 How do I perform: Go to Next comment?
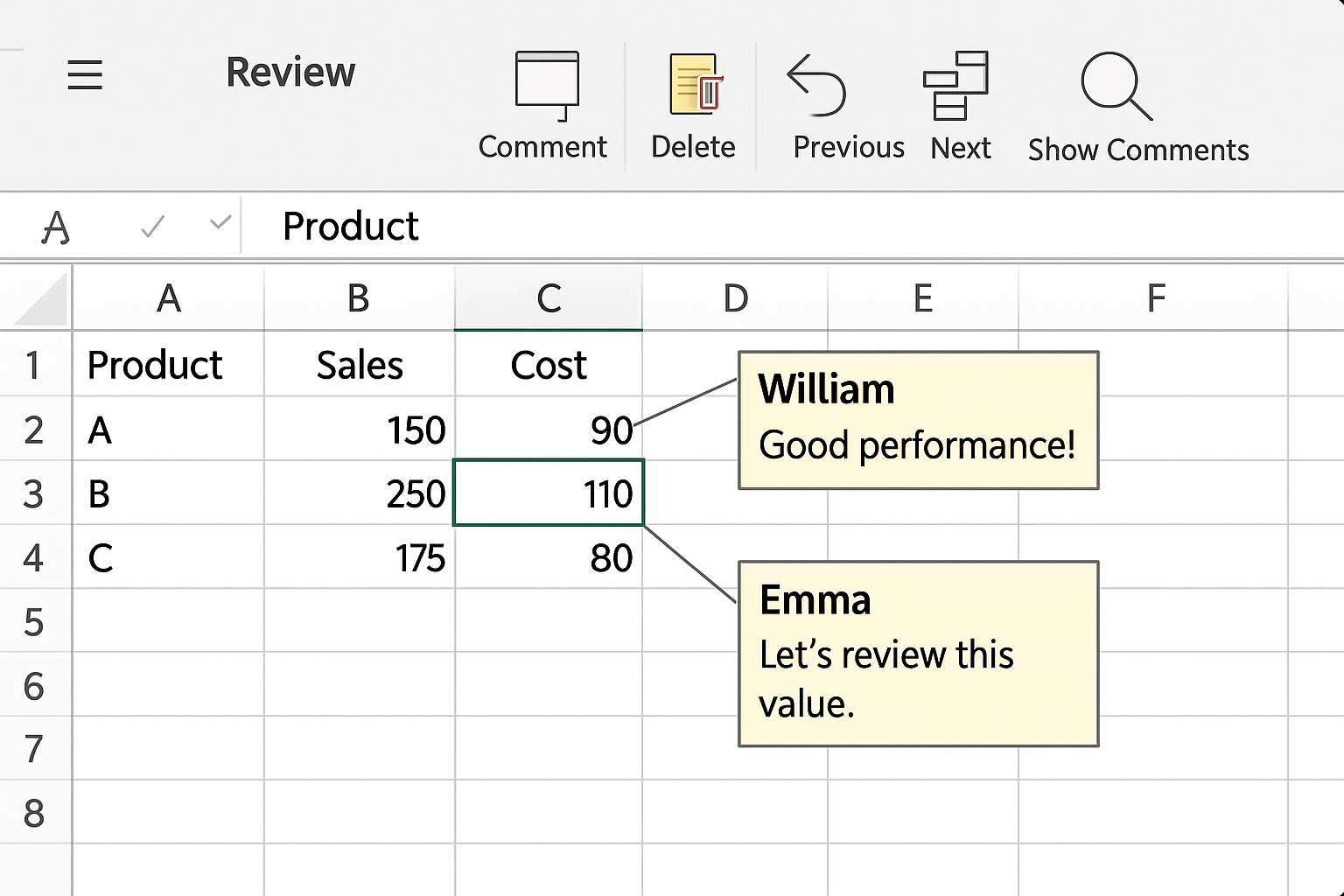955,85
